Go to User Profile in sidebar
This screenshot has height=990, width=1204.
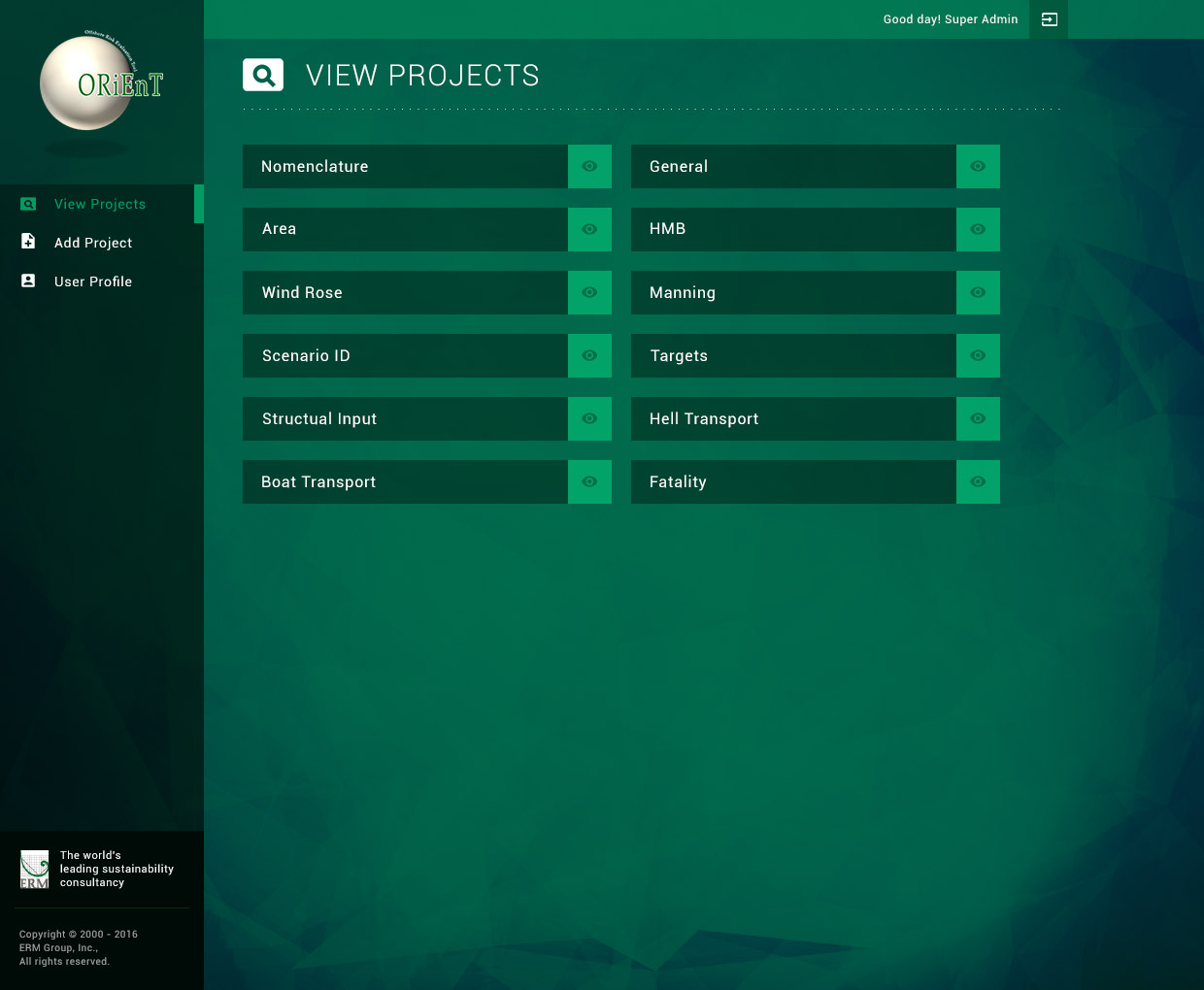[x=93, y=281]
